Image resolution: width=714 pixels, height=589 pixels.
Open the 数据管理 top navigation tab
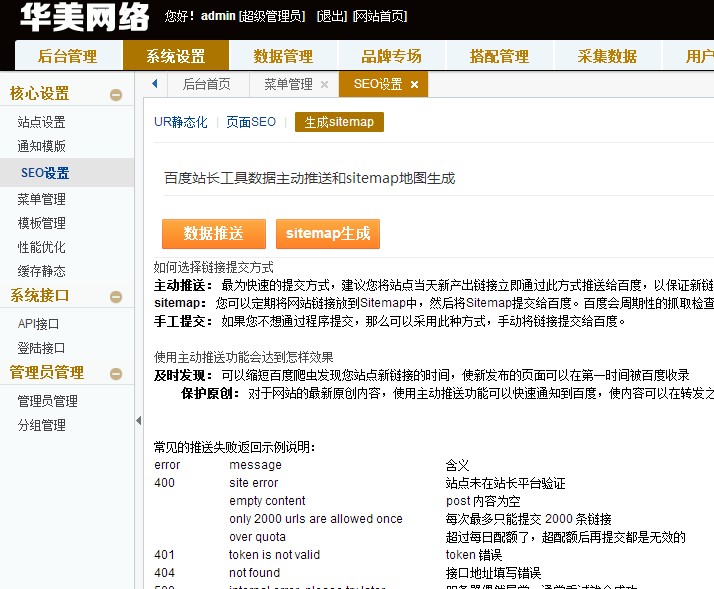(283, 56)
